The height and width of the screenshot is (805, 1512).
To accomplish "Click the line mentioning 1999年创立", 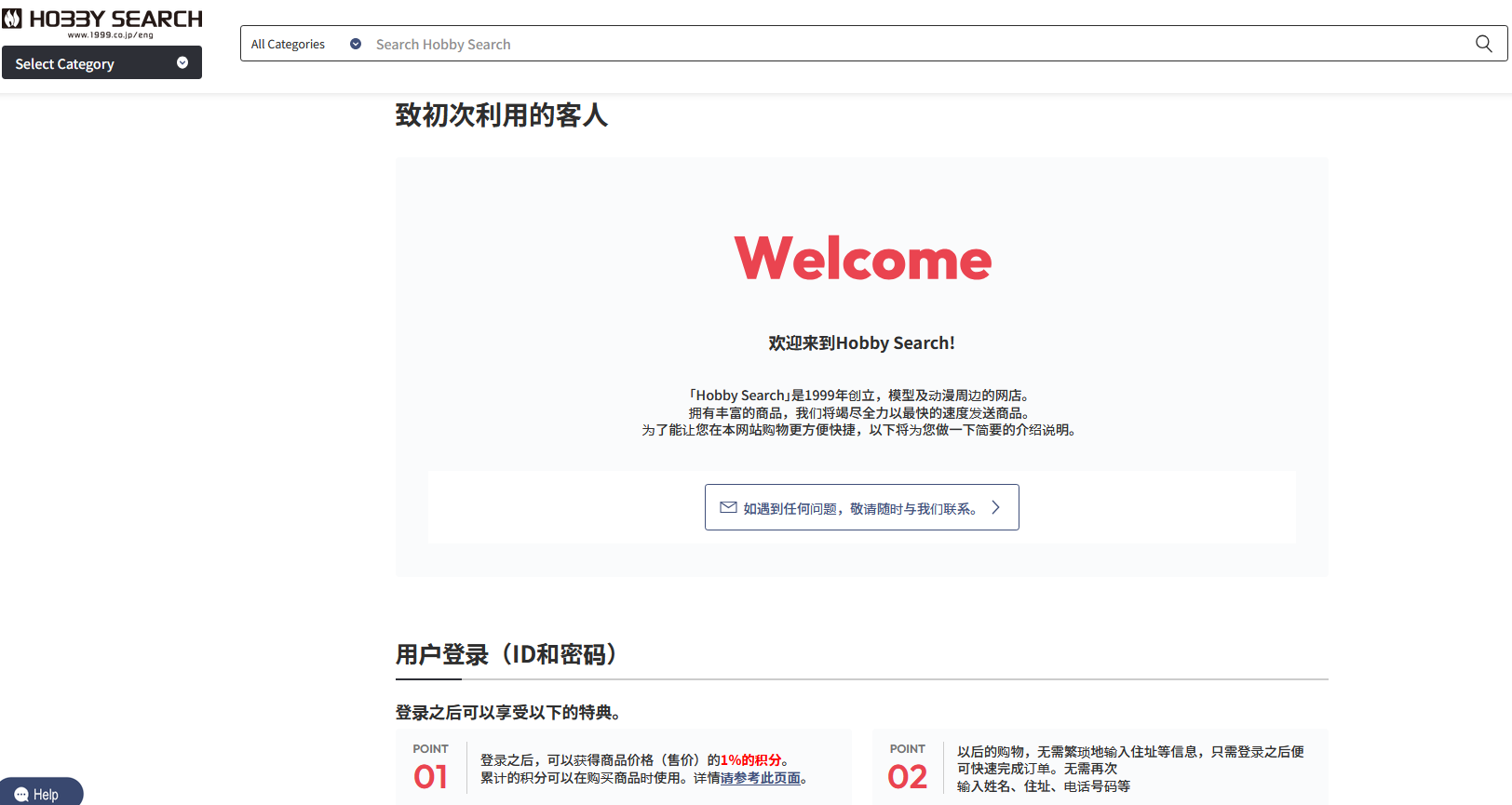I will click(x=861, y=396).
